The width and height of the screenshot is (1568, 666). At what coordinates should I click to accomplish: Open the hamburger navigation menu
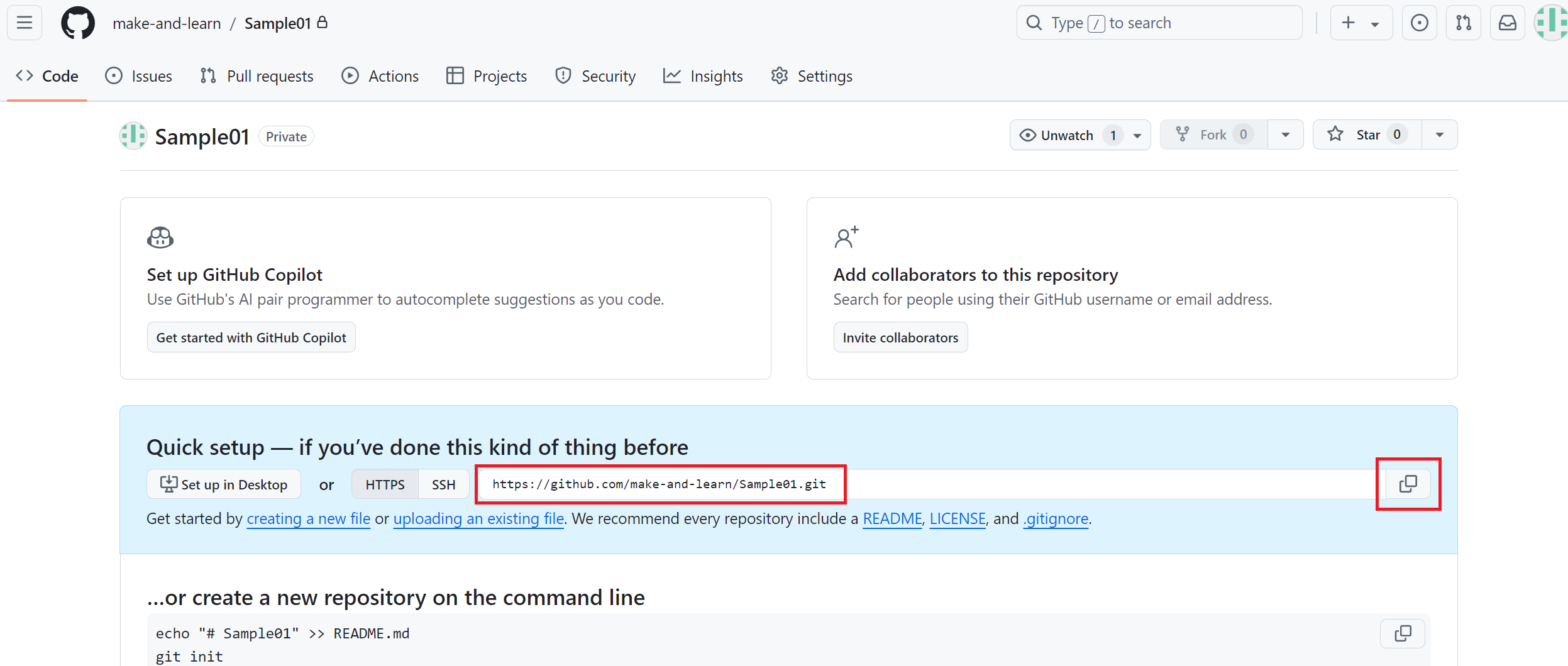click(25, 23)
